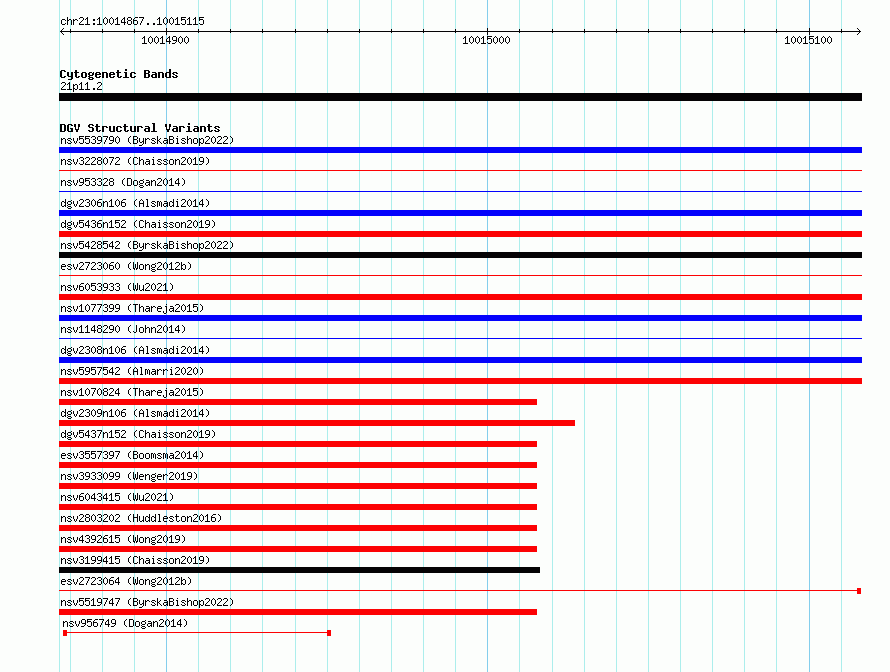Click the red bar under nsv5957542

460,381
